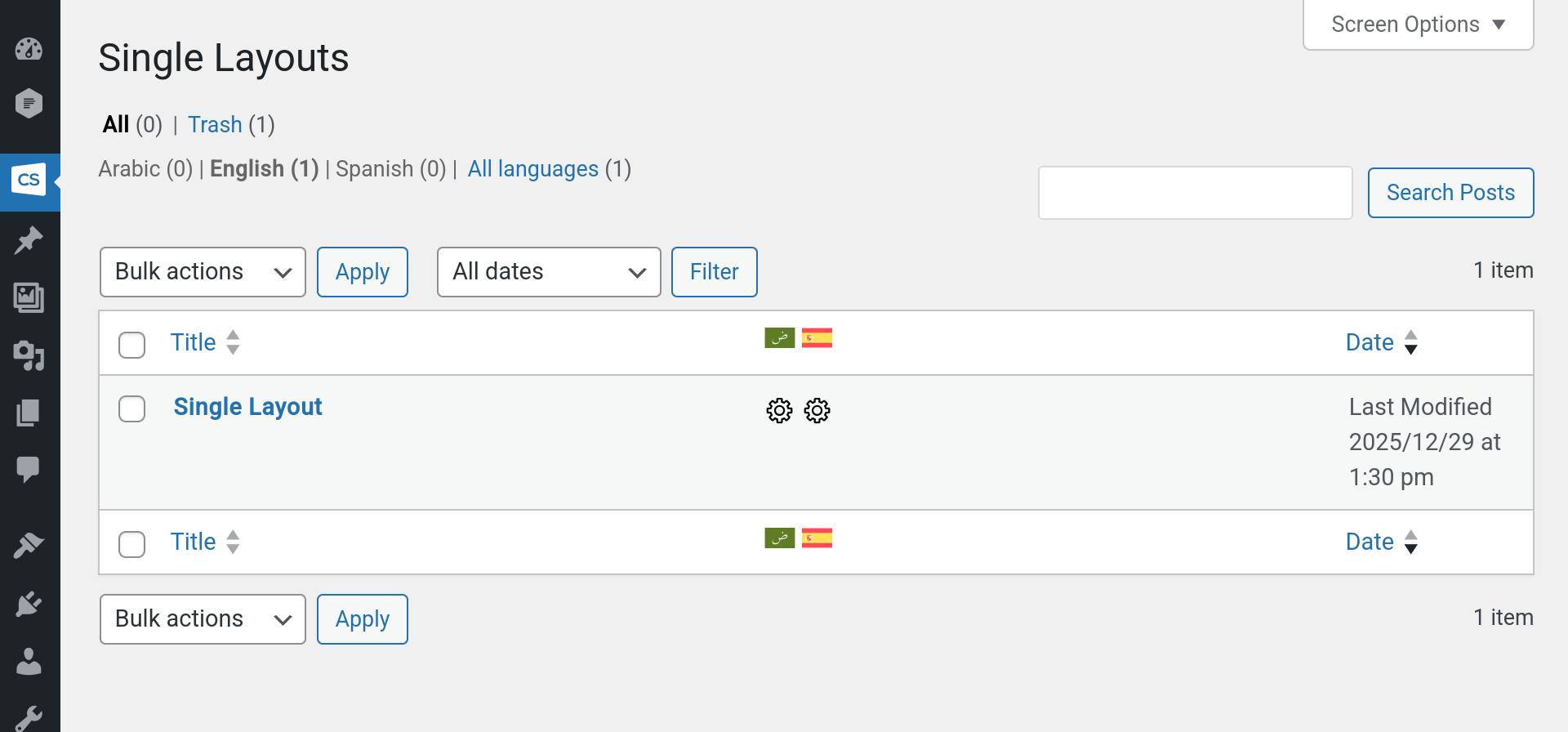This screenshot has width=1568, height=732.
Task: Open Comments via the speech bubble icon
Action: 29,469
